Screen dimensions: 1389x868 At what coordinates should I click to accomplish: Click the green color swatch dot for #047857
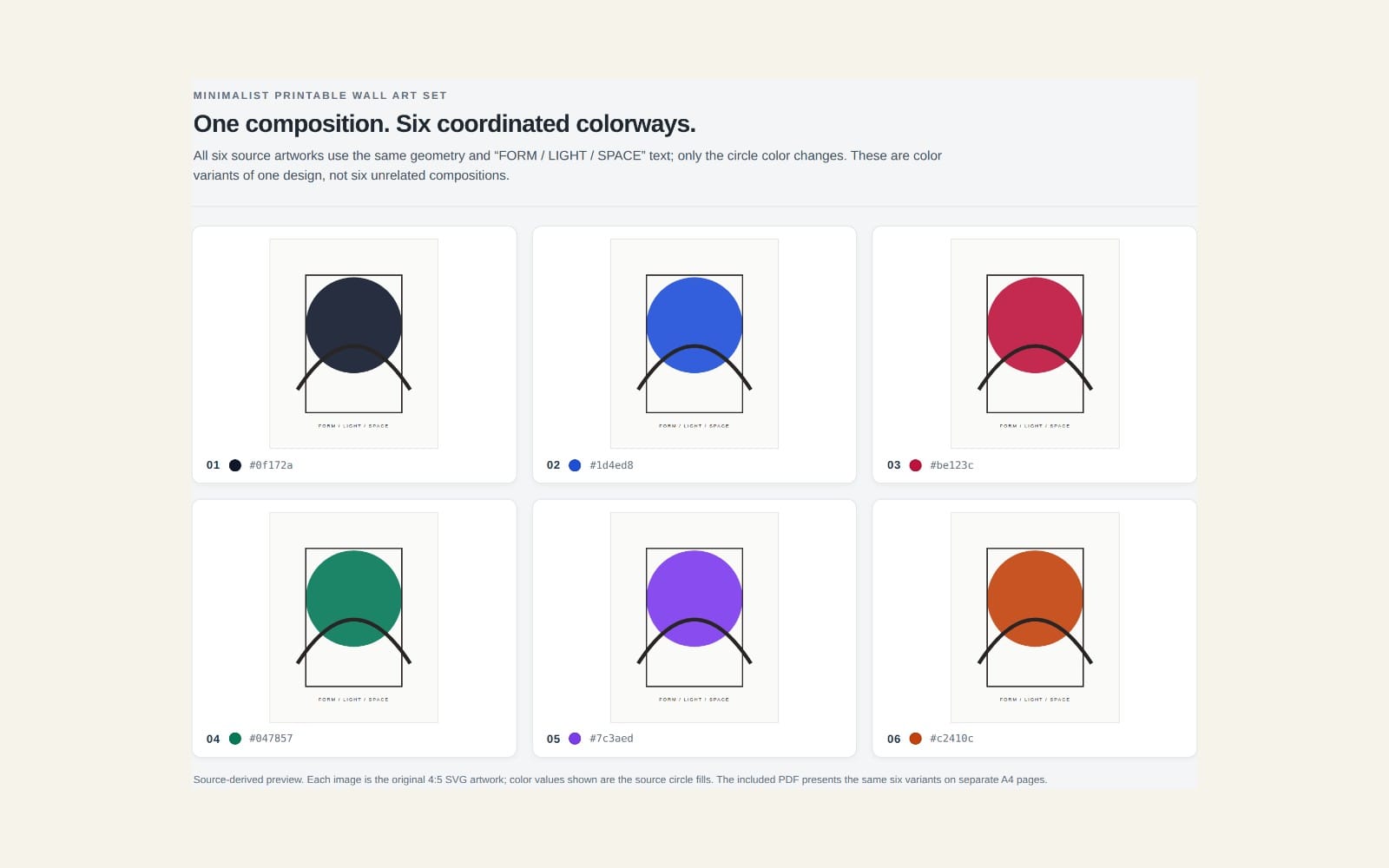pos(234,739)
